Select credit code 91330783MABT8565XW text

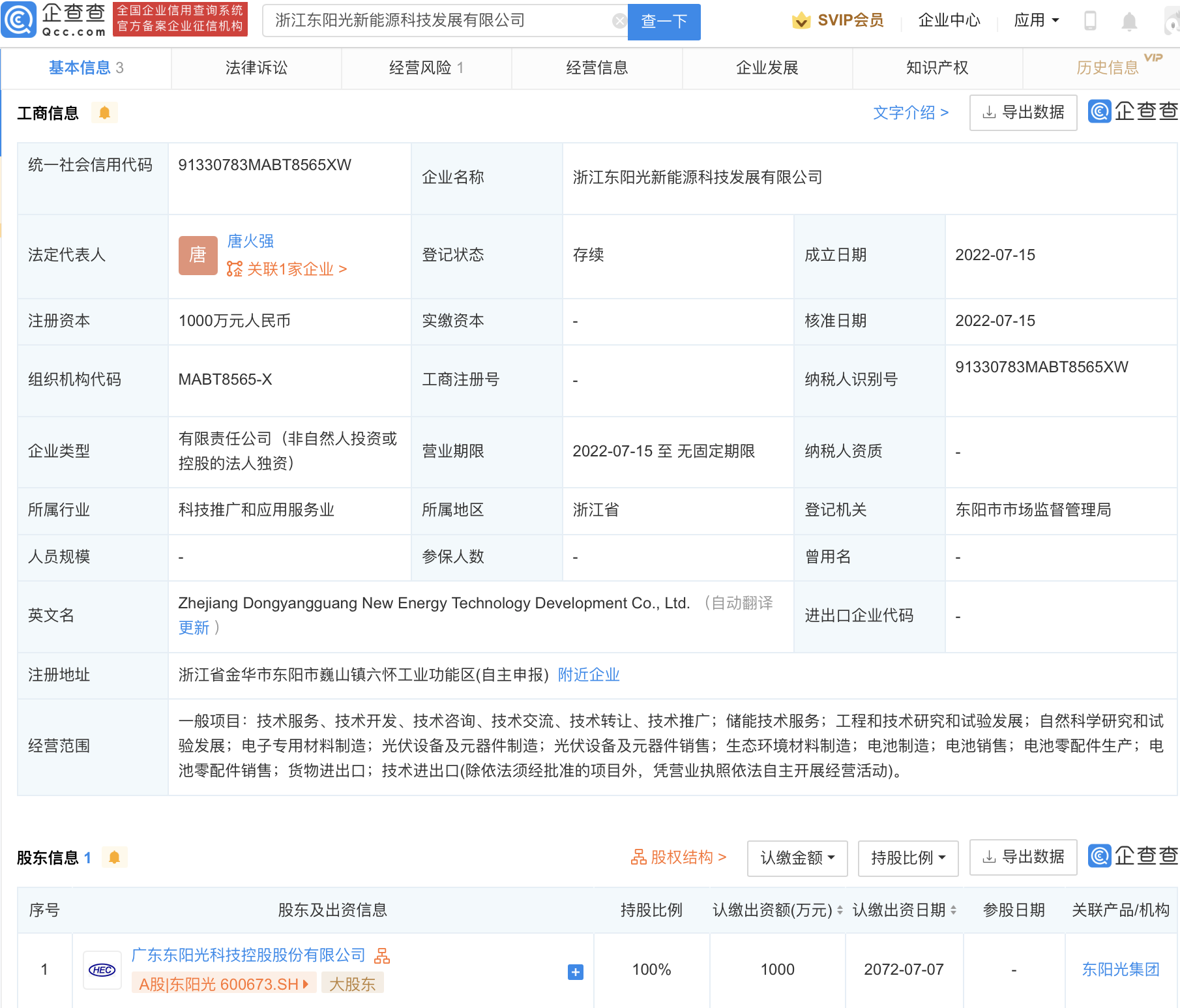[x=265, y=165]
